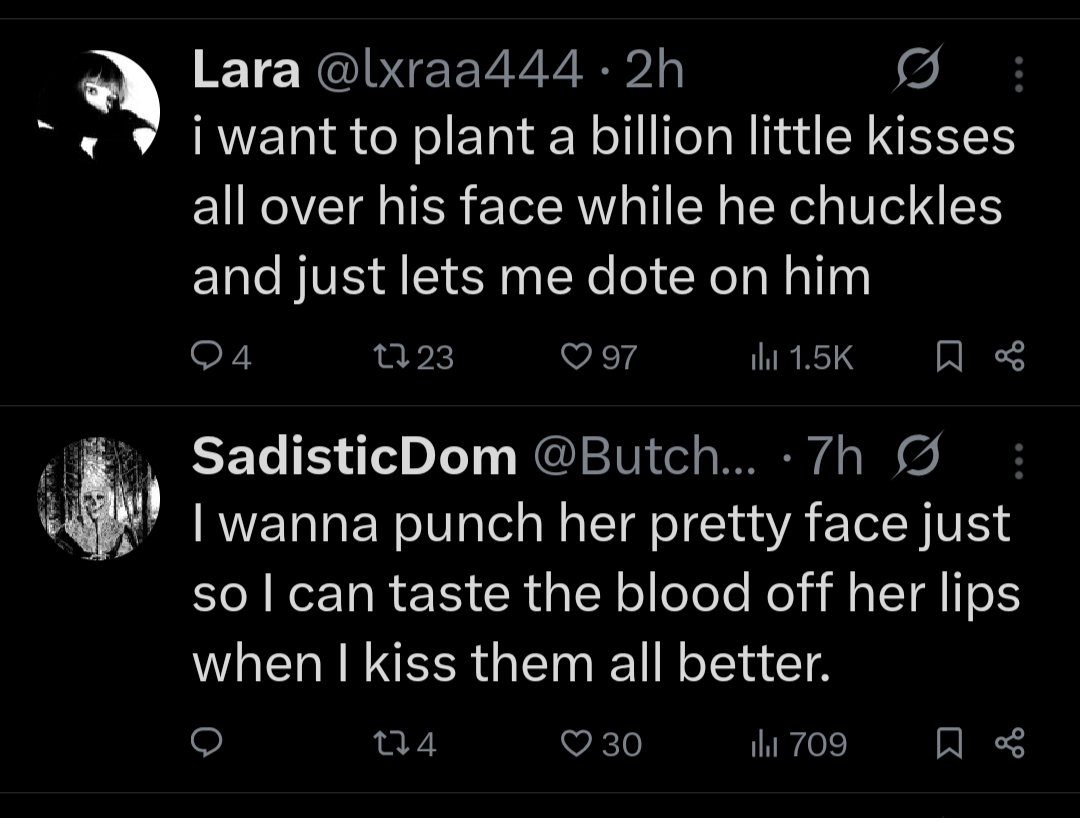Expand more options on SadisticDom's tweet
This screenshot has height=818, width=1080.
click(1019, 461)
